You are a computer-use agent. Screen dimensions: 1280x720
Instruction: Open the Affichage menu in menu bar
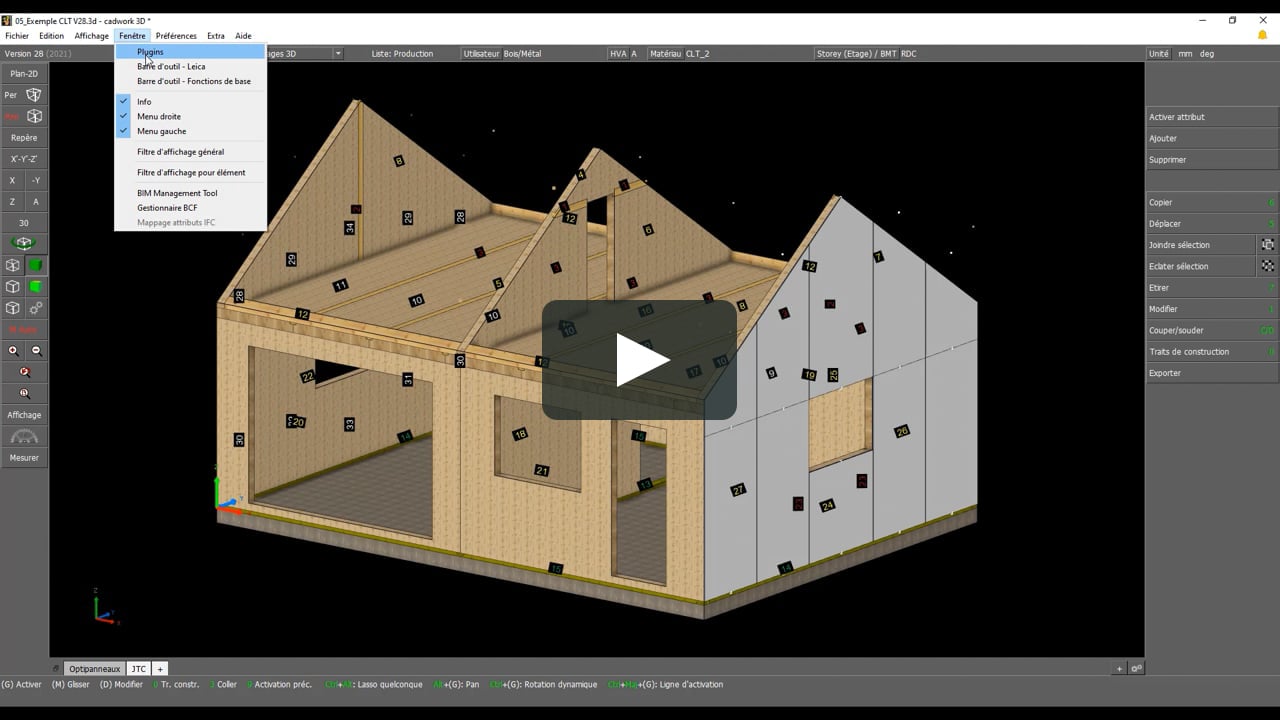coord(91,36)
